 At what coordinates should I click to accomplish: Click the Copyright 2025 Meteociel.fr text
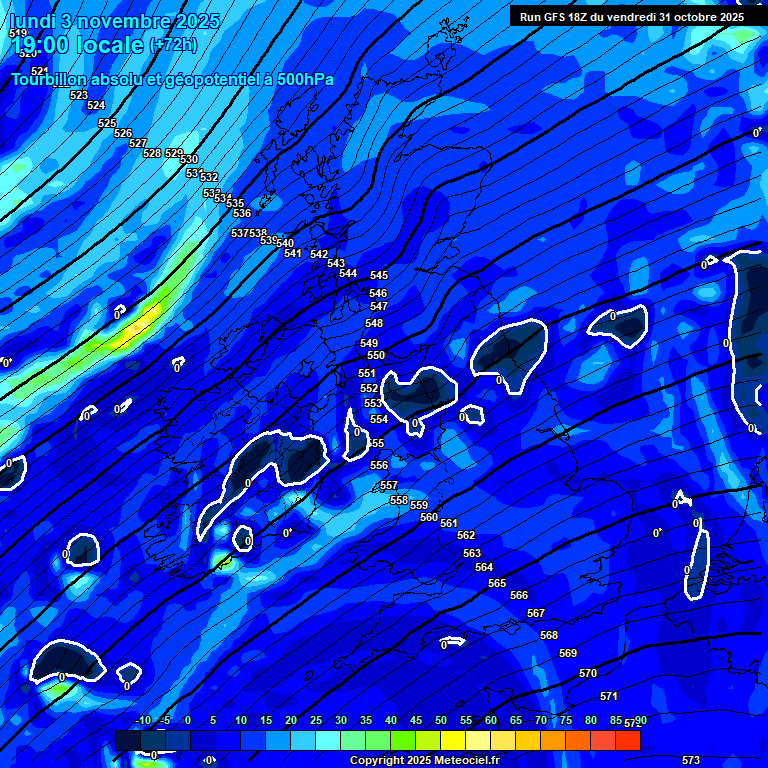click(424, 761)
